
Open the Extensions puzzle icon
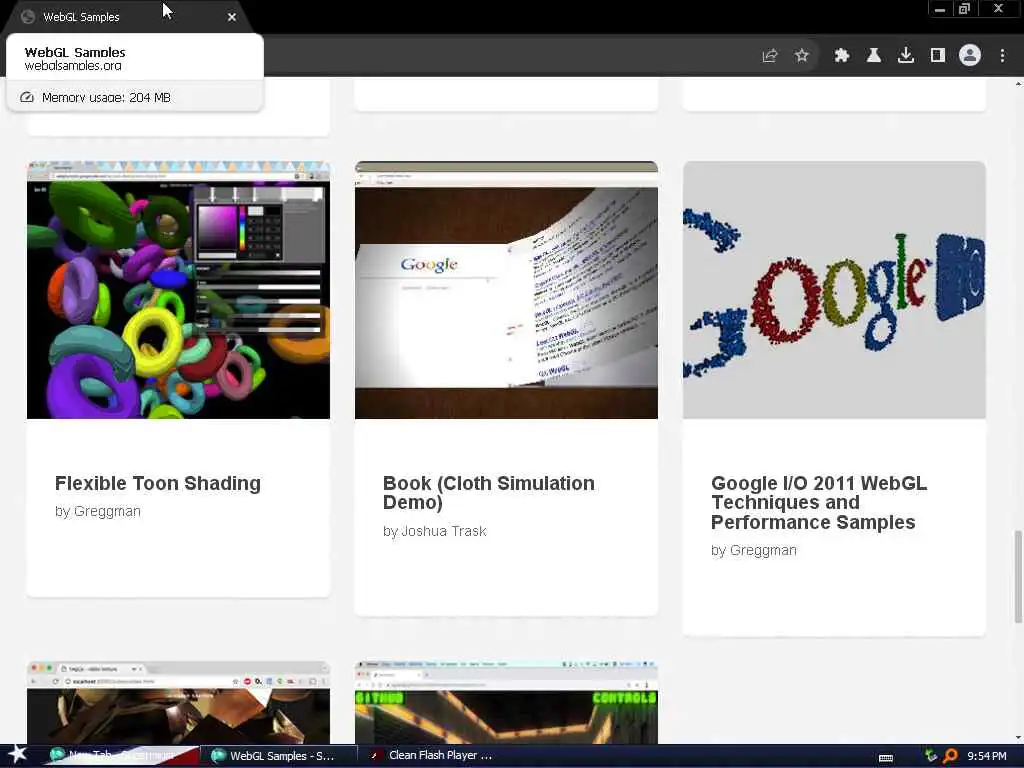pos(842,56)
